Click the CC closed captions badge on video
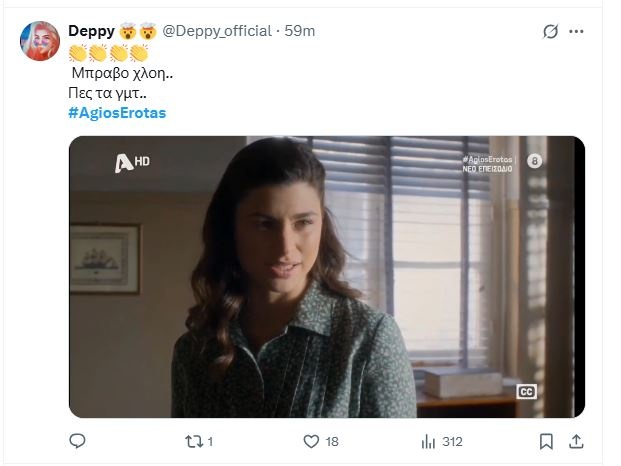This screenshot has height=466, width=621. pyautogui.click(x=526, y=392)
